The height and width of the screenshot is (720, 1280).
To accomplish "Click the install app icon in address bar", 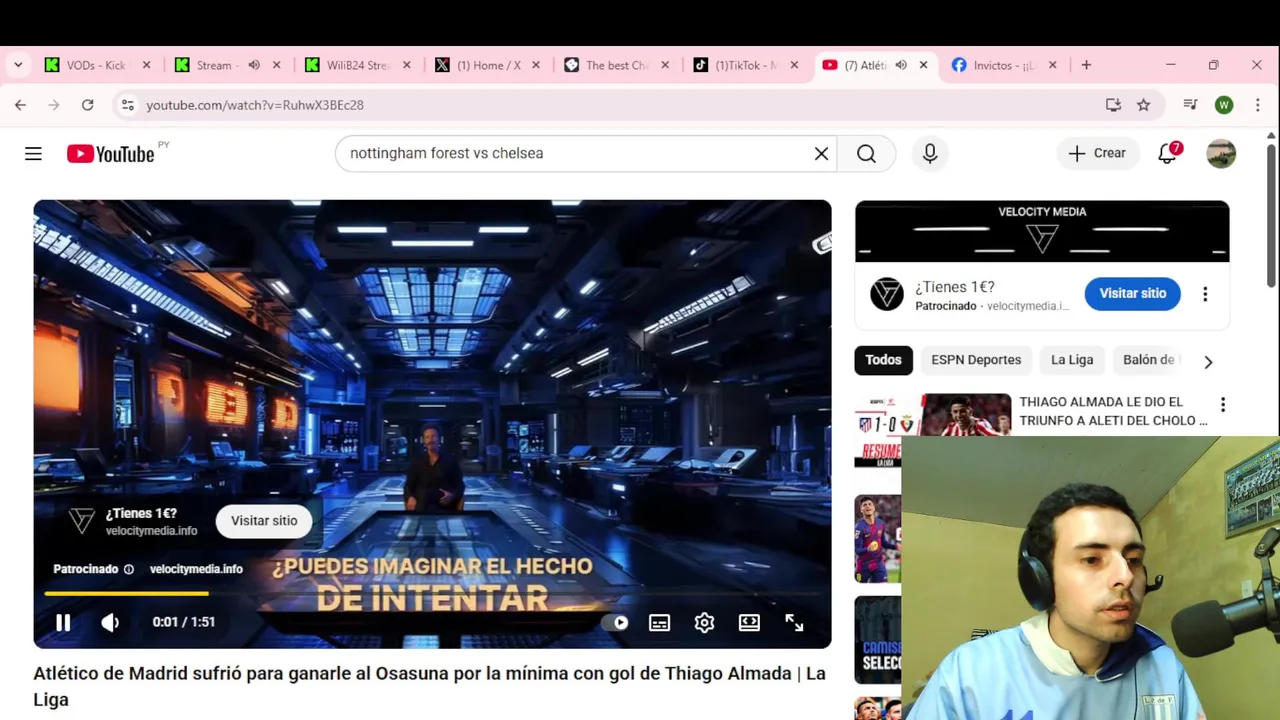I will [1113, 105].
